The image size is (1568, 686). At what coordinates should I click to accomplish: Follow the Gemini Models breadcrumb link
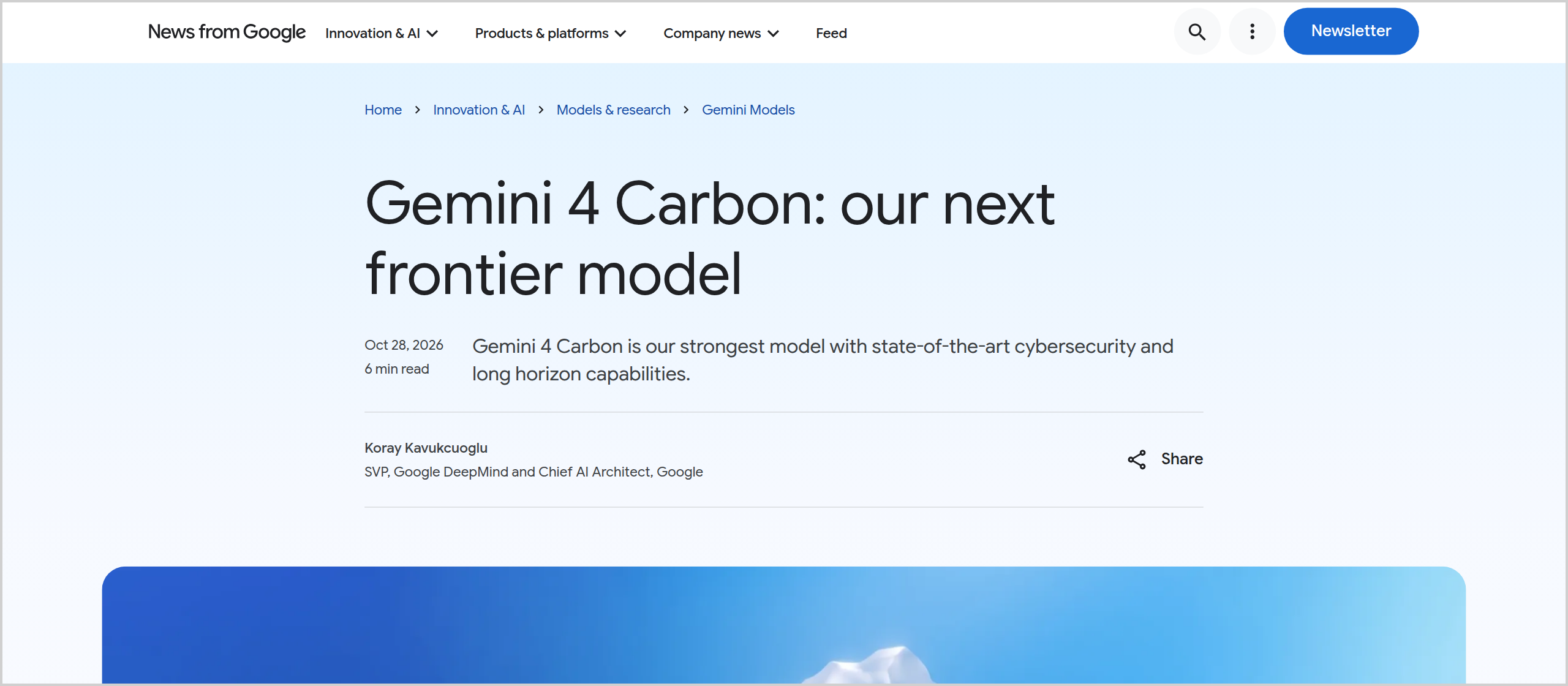(748, 110)
